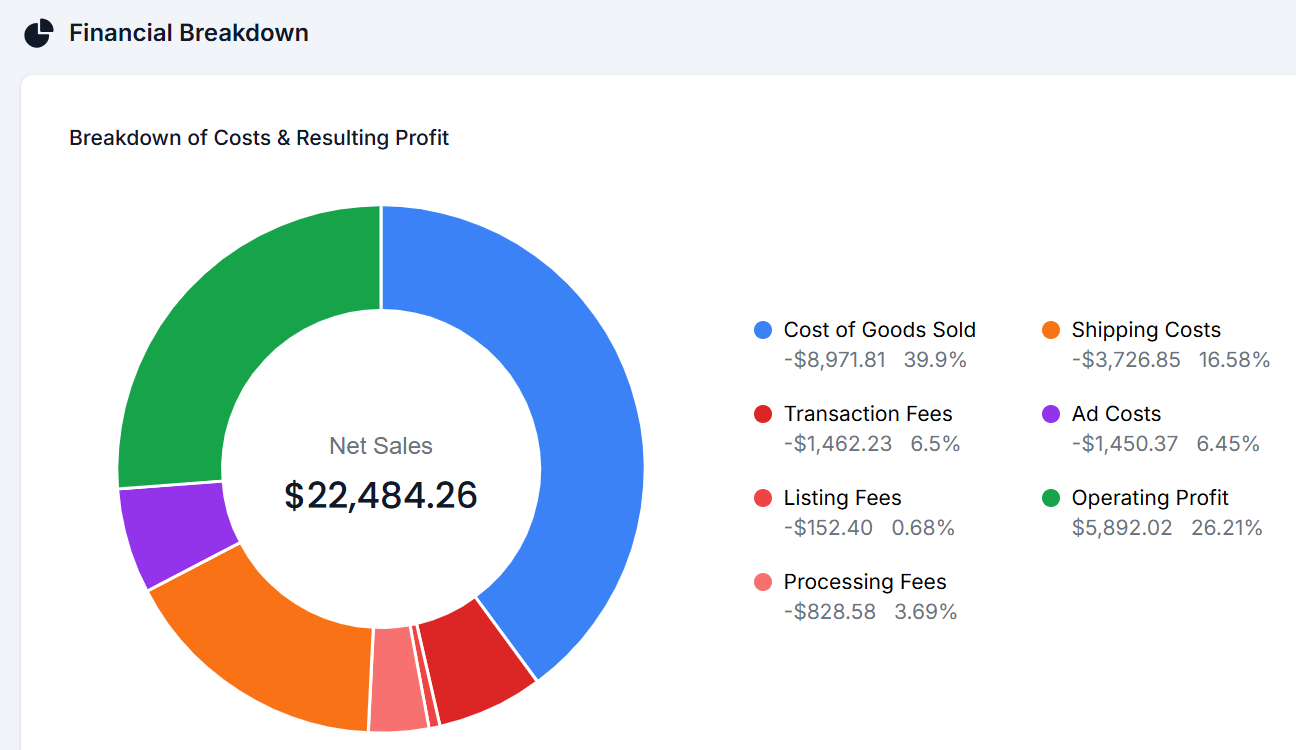Click the 39.9% percentage
1296x750 pixels.
[x=935, y=360]
